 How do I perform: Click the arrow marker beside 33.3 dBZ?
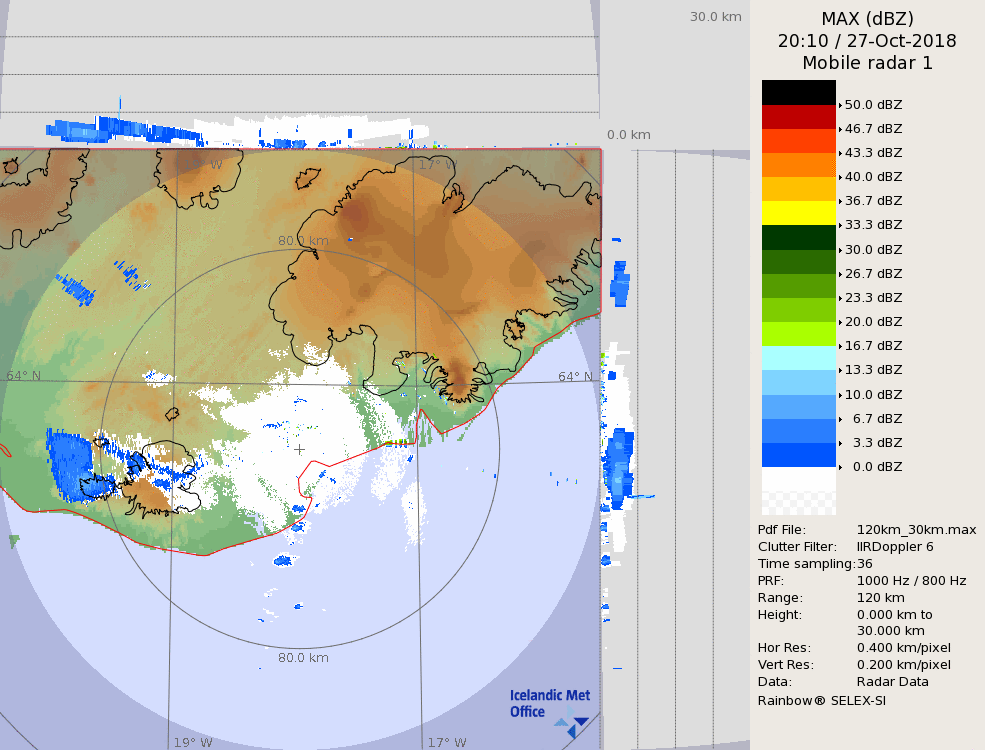coord(840,225)
